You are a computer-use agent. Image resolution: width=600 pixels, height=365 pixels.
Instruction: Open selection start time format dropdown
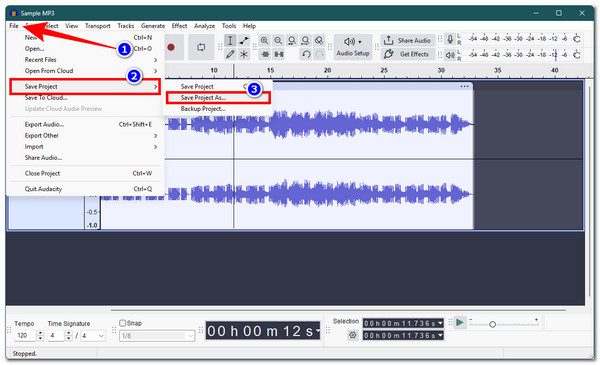[440, 324]
